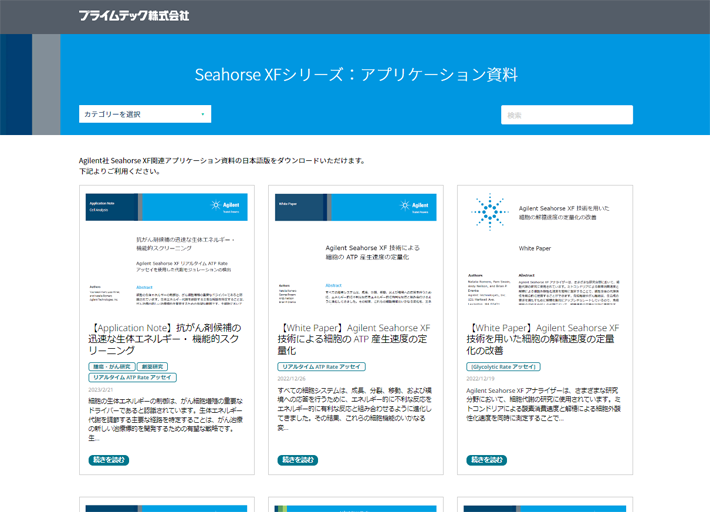Open the 解糖速度の定量化の改善 title link
This screenshot has width=710, height=512.
[542, 339]
